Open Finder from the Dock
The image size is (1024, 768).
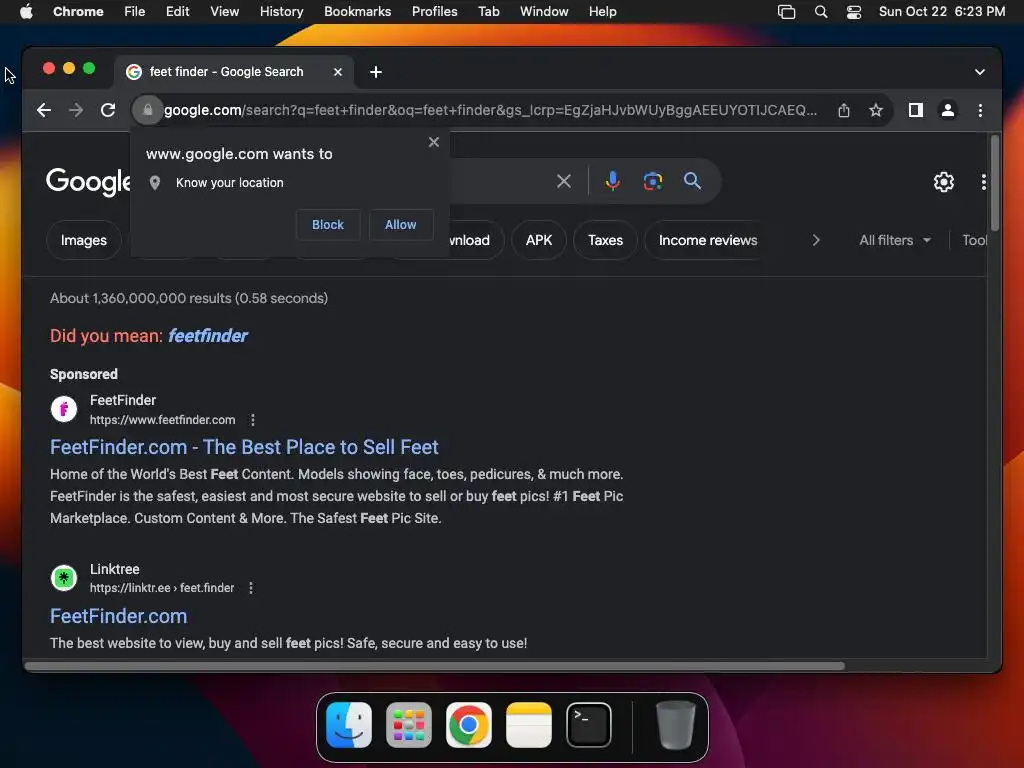tap(349, 726)
